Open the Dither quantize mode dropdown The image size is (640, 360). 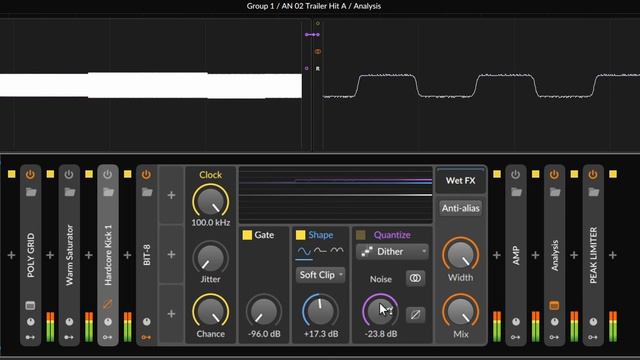(392, 251)
